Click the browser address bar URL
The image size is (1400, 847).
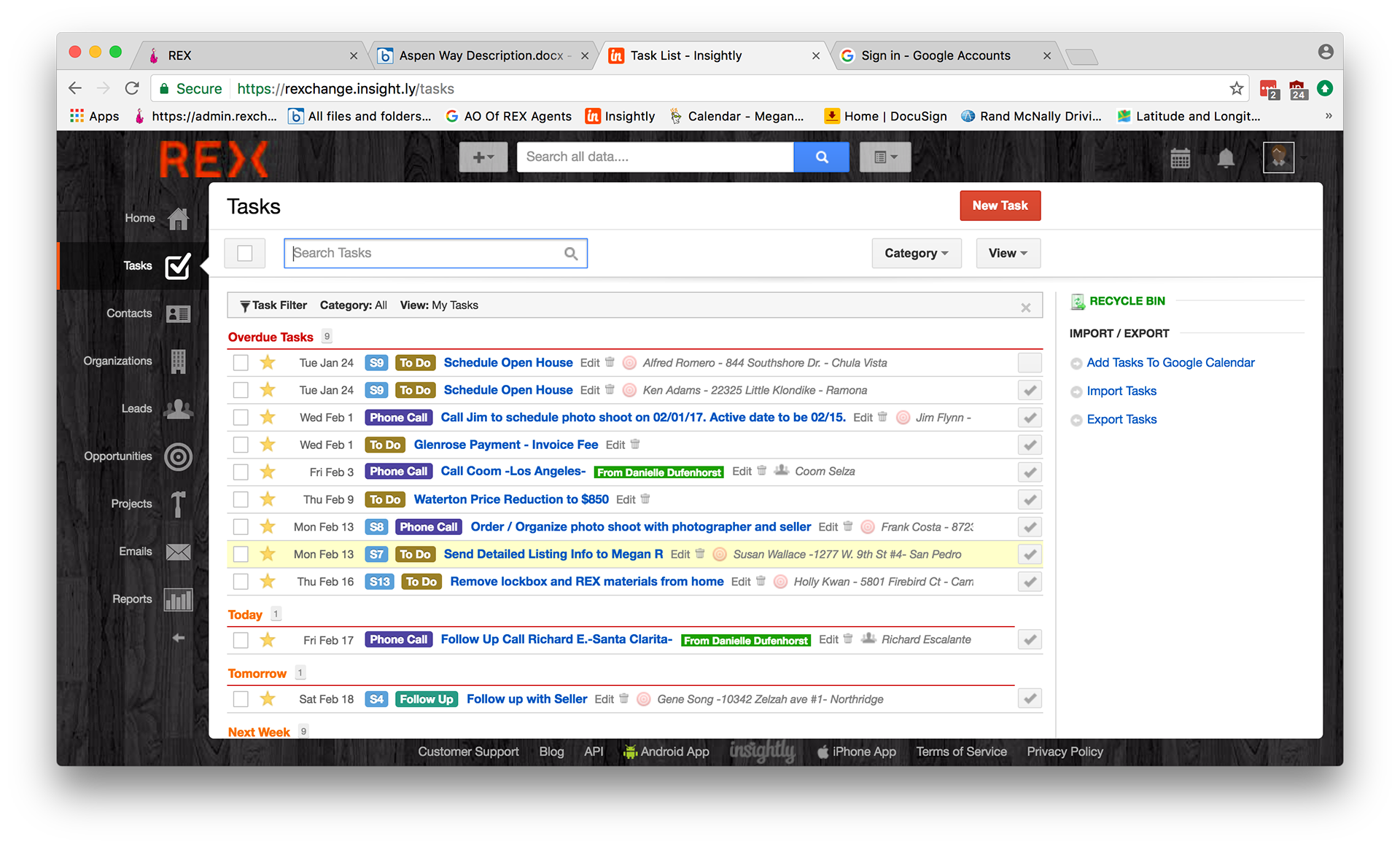(x=346, y=89)
